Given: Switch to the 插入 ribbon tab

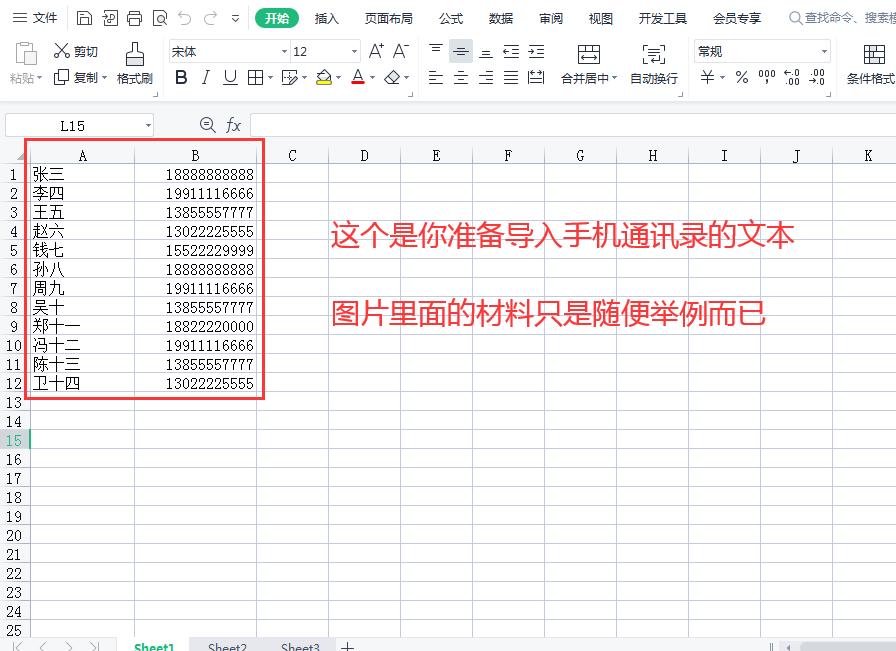Looking at the screenshot, I should coord(327,18).
